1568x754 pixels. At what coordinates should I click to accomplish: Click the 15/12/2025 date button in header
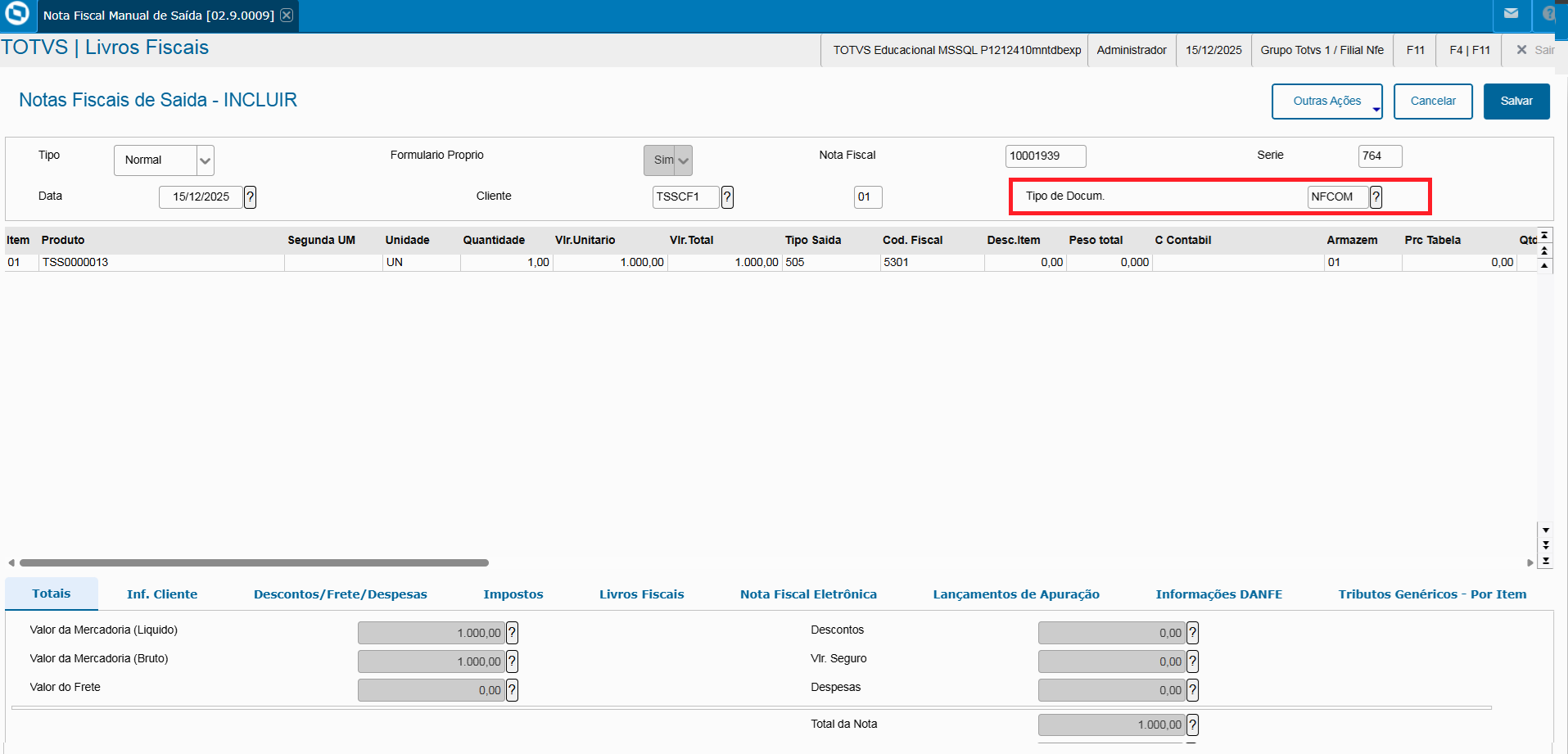pos(1213,50)
